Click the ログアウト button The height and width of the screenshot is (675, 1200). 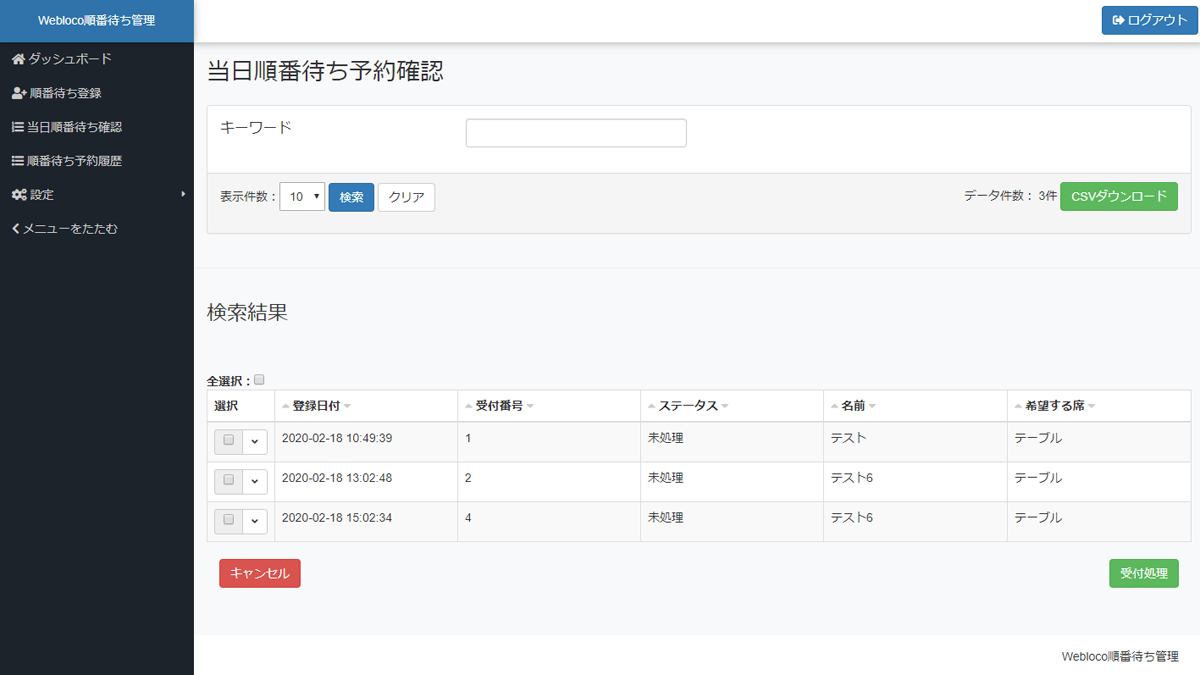[x=1149, y=20]
